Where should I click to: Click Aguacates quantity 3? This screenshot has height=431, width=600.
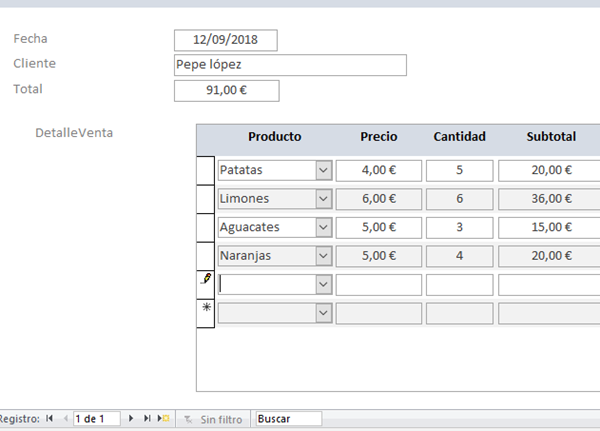460,227
